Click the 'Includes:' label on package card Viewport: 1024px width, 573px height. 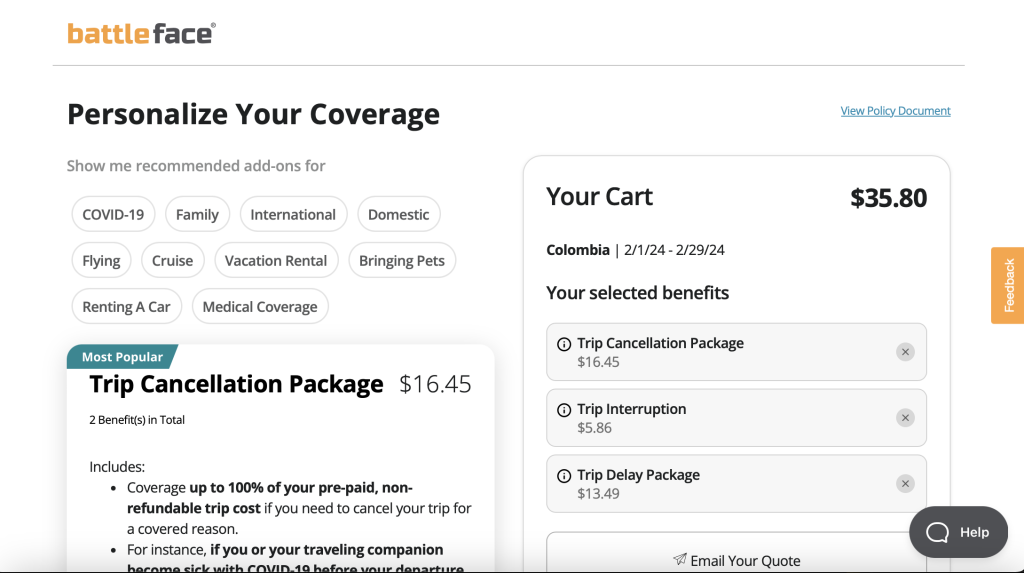coord(117,467)
